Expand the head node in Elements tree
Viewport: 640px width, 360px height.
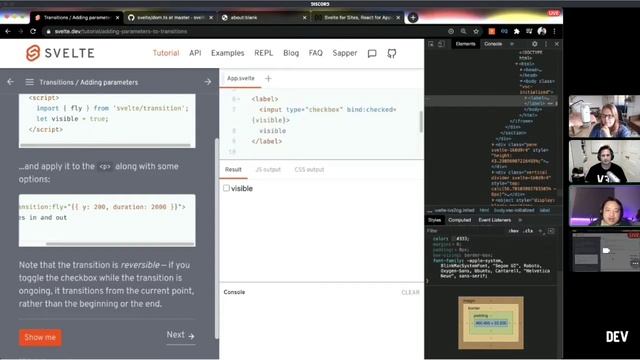tap(521, 70)
